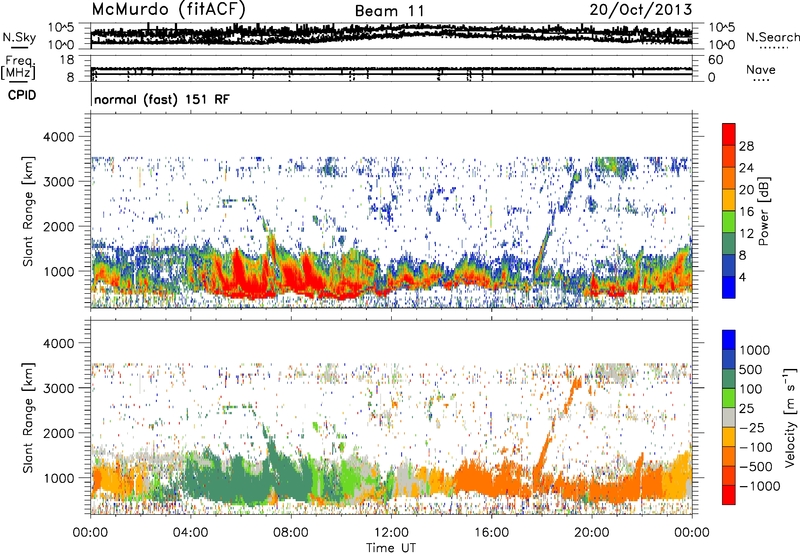This screenshot has width=800, height=554.
Task: Click the blue top of the velocity colorbar
Action: tap(729, 339)
